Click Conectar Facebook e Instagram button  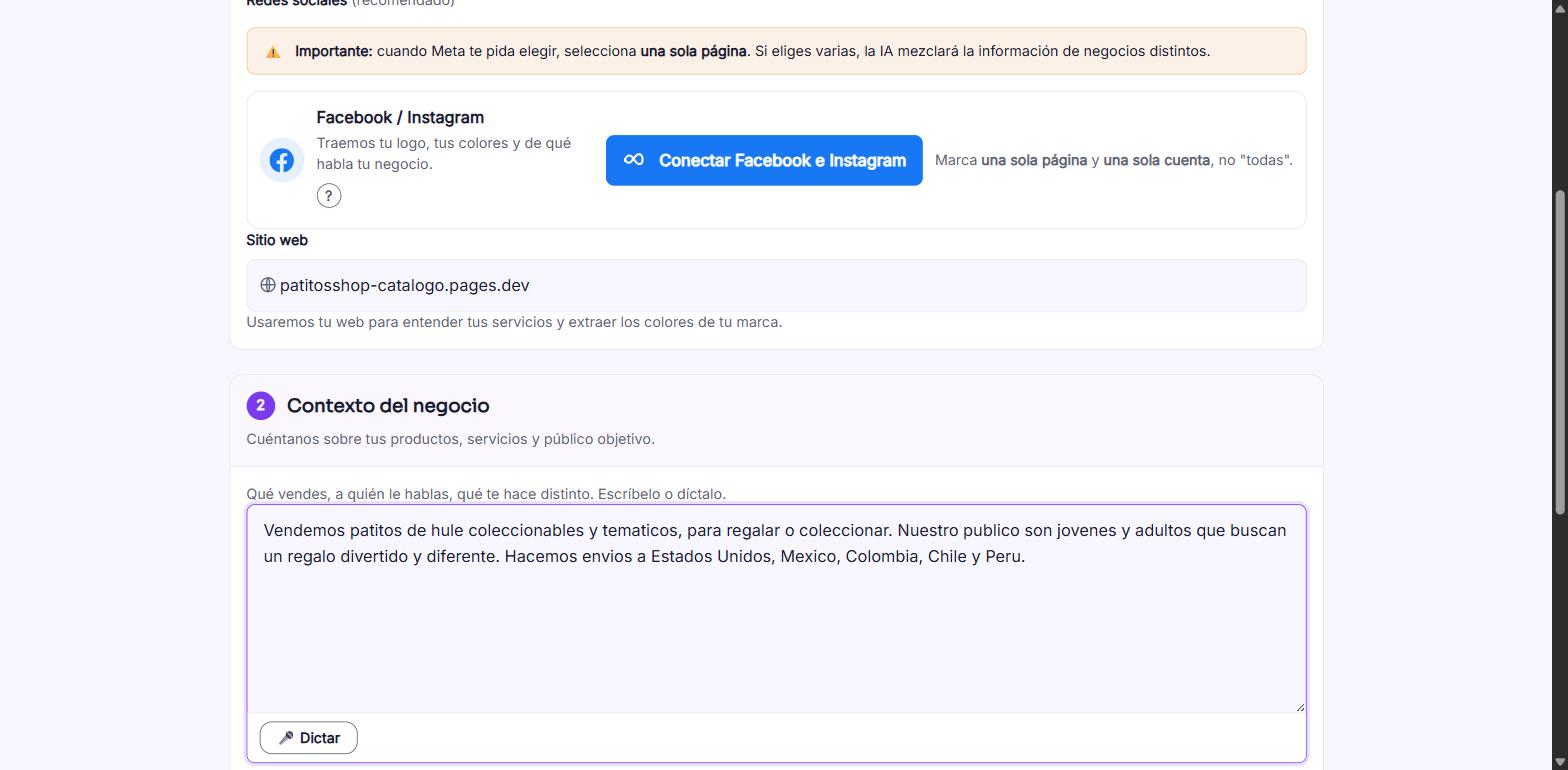pyautogui.click(x=764, y=160)
